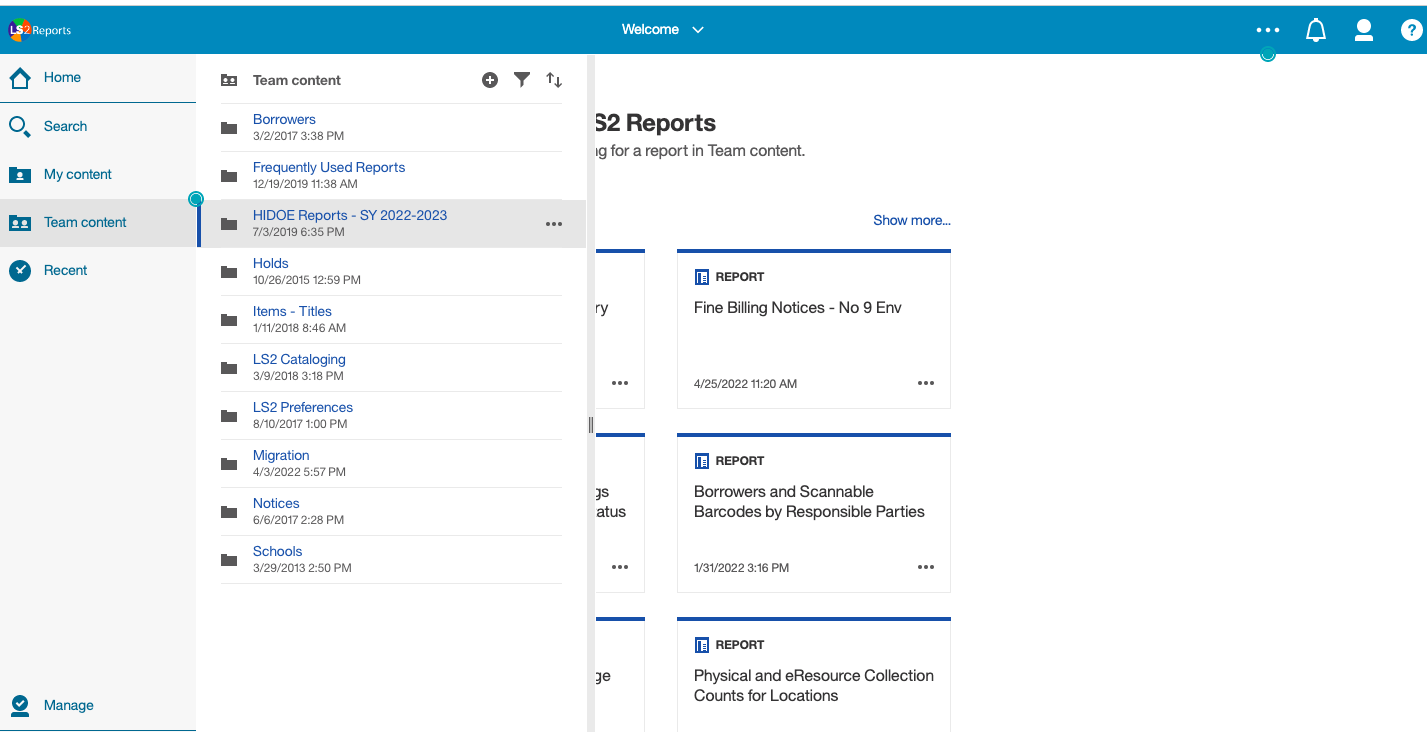Image resolution: width=1427 pixels, height=732 pixels.
Task: Click the folder icon next to LS2 Cataloging
Action: coord(229,368)
